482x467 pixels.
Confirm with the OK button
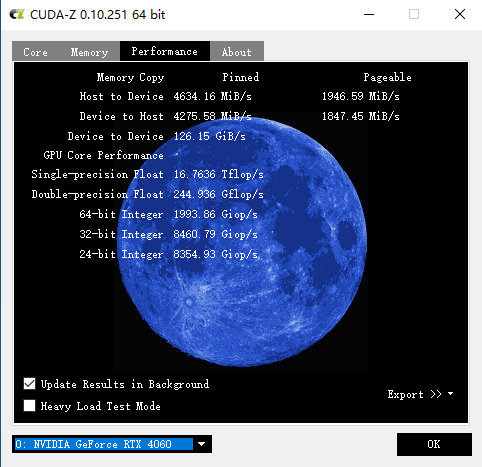434,444
